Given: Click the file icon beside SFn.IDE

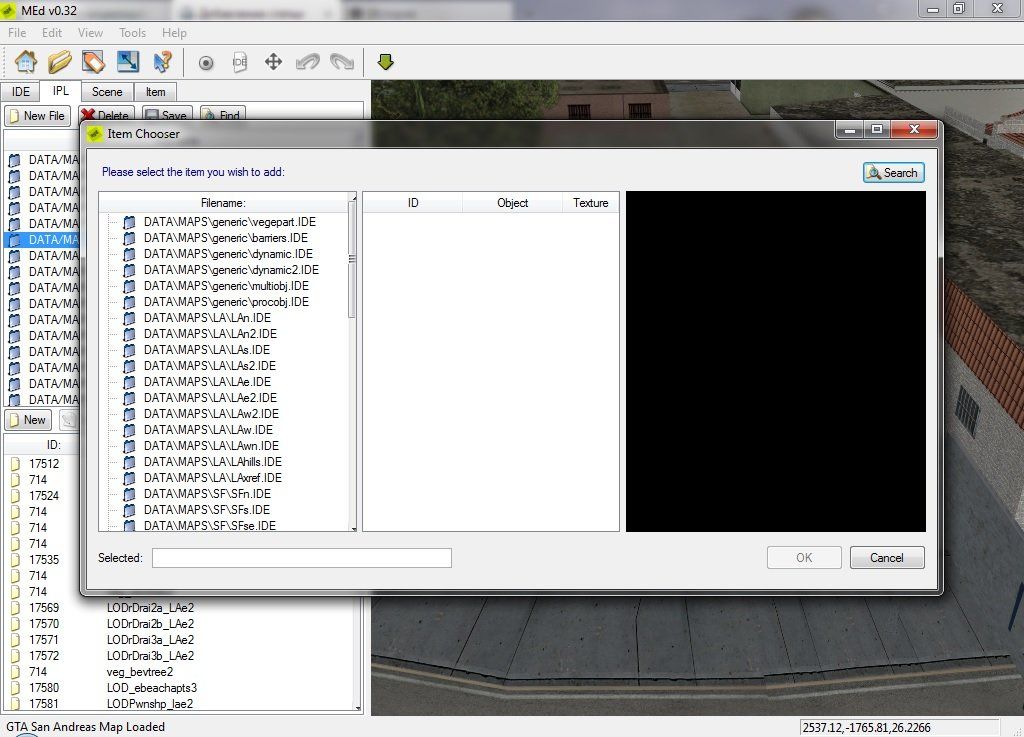Looking at the screenshot, I should coord(129,494).
